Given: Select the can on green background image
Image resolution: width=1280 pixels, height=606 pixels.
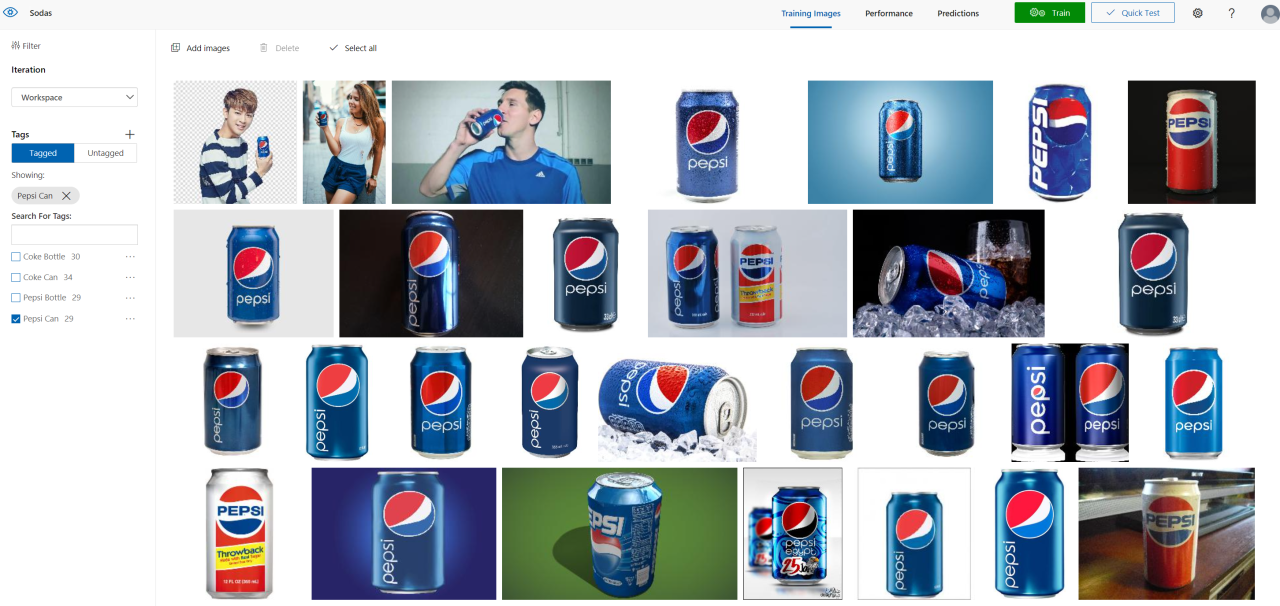Looking at the screenshot, I should tap(619, 534).
